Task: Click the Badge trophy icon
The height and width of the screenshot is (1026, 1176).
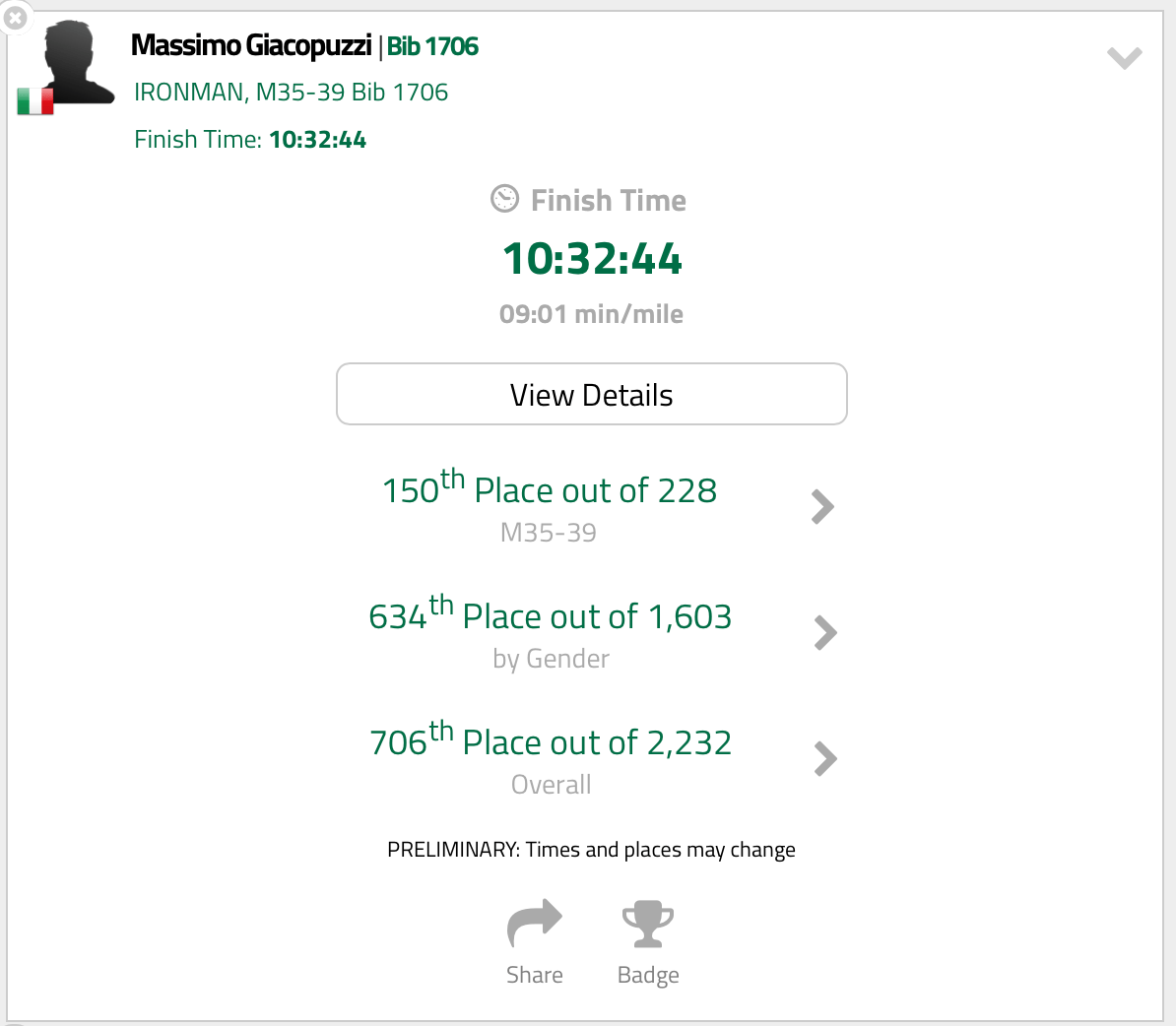Action: pyautogui.click(x=648, y=924)
